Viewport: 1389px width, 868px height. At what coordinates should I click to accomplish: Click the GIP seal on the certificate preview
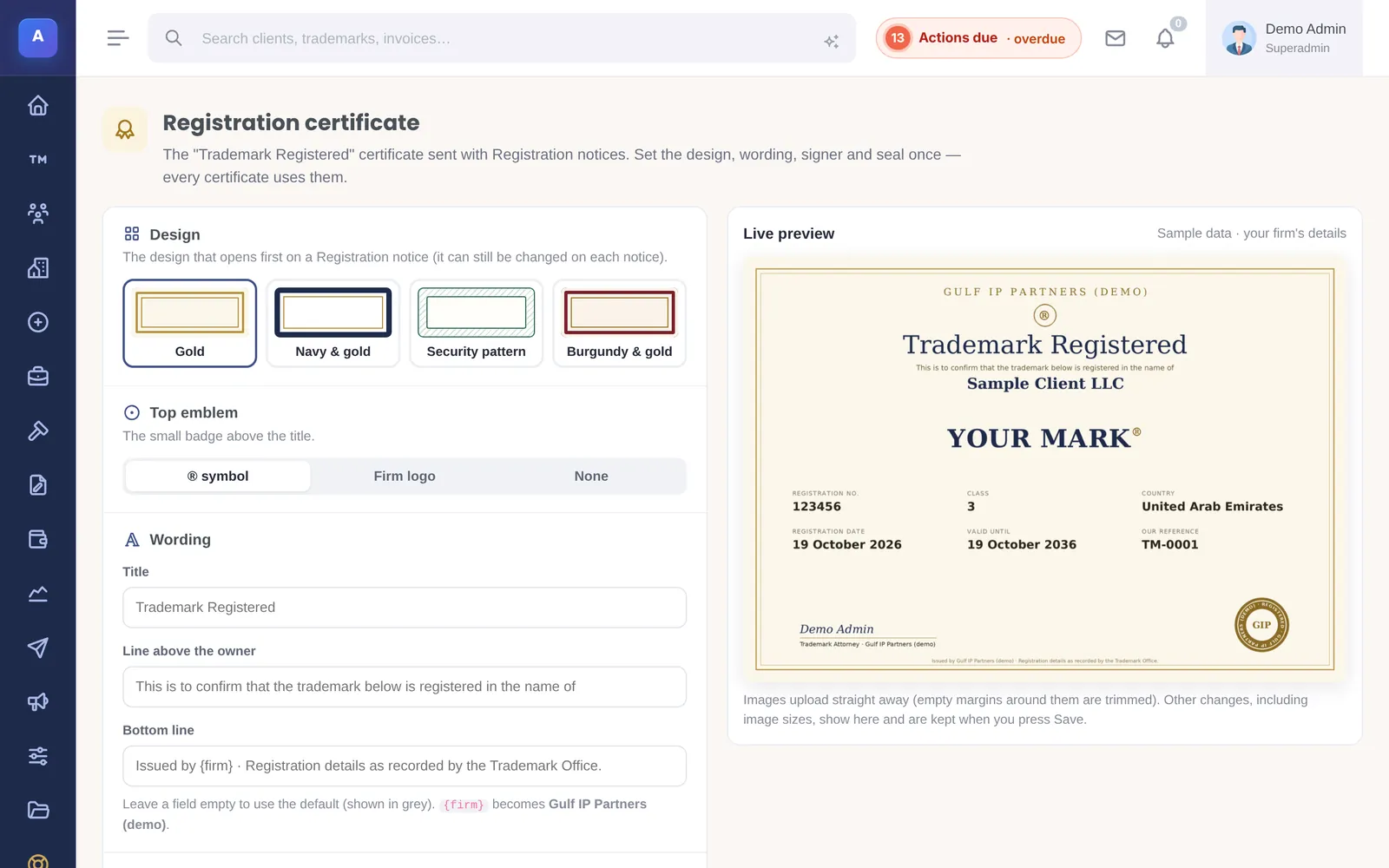pyautogui.click(x=1261, y=625)
